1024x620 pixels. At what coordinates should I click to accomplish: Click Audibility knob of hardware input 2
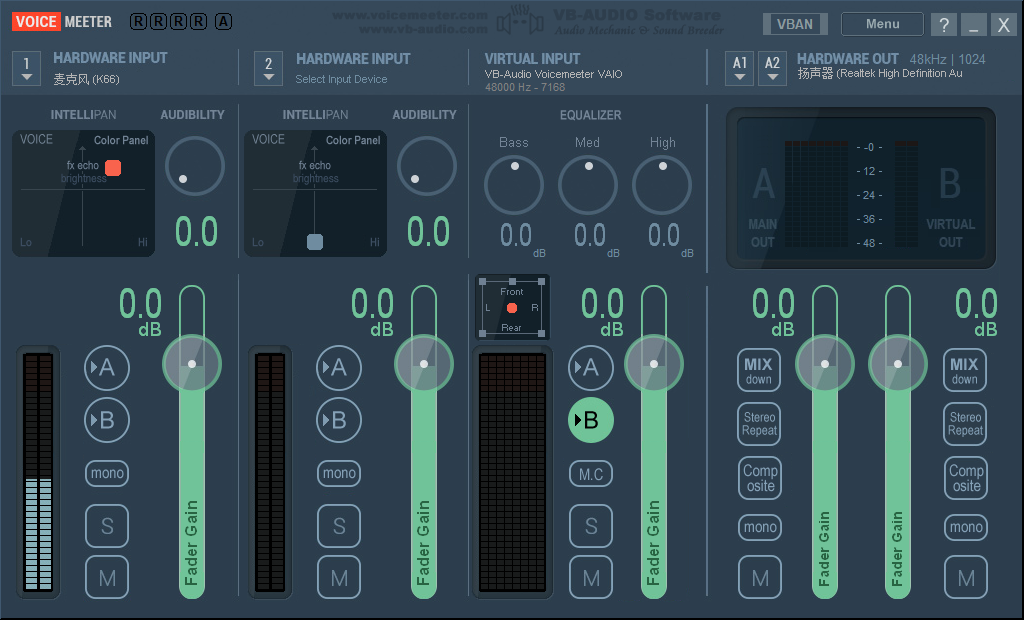pos(426,166)
